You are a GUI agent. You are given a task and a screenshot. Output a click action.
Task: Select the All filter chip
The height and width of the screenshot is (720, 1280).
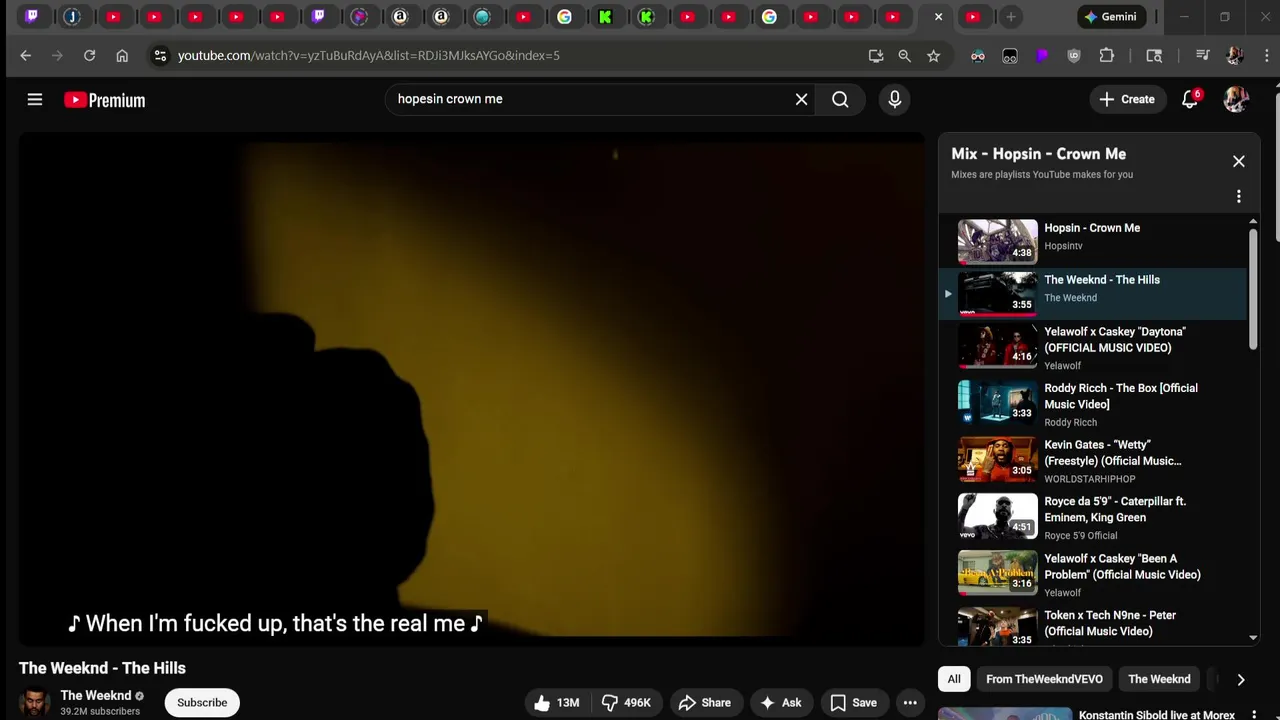click(954, 679)
